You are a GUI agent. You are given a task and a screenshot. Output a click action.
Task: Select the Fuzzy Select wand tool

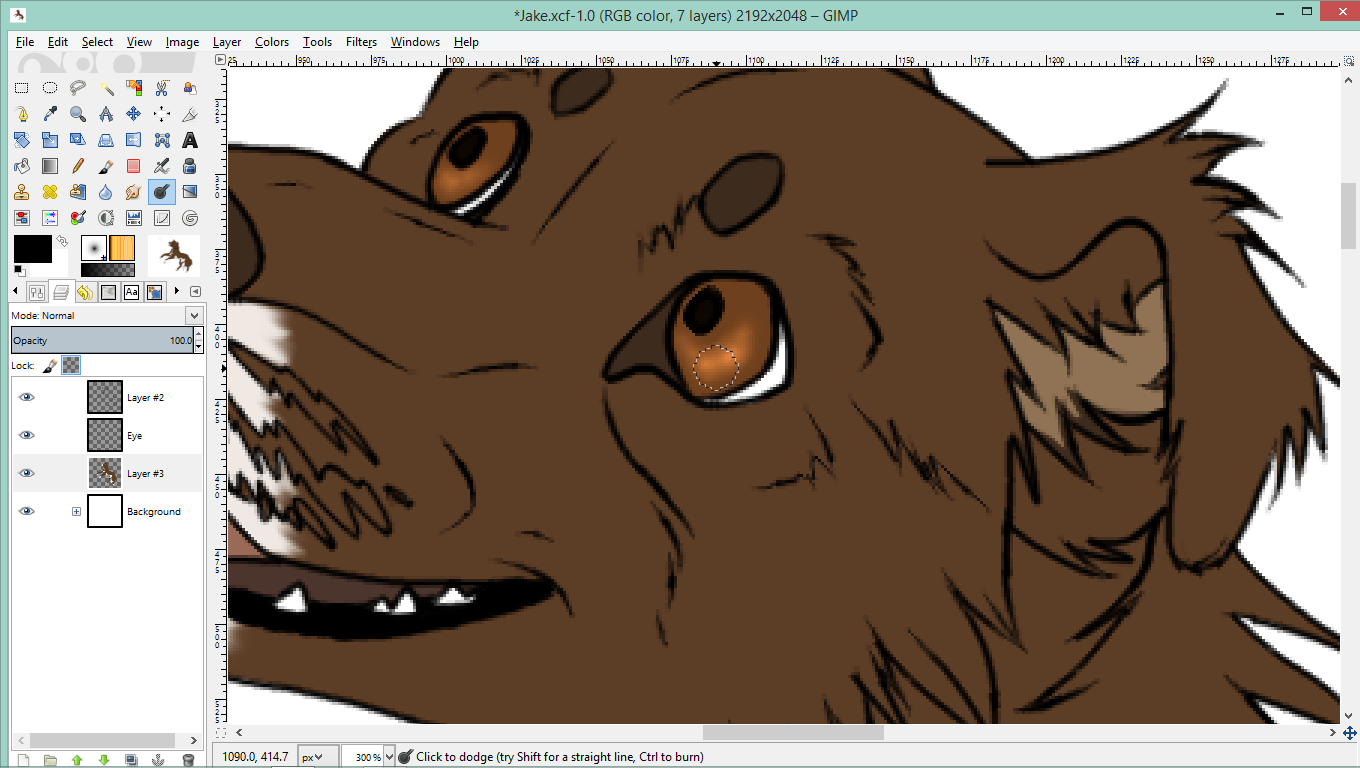106,87
